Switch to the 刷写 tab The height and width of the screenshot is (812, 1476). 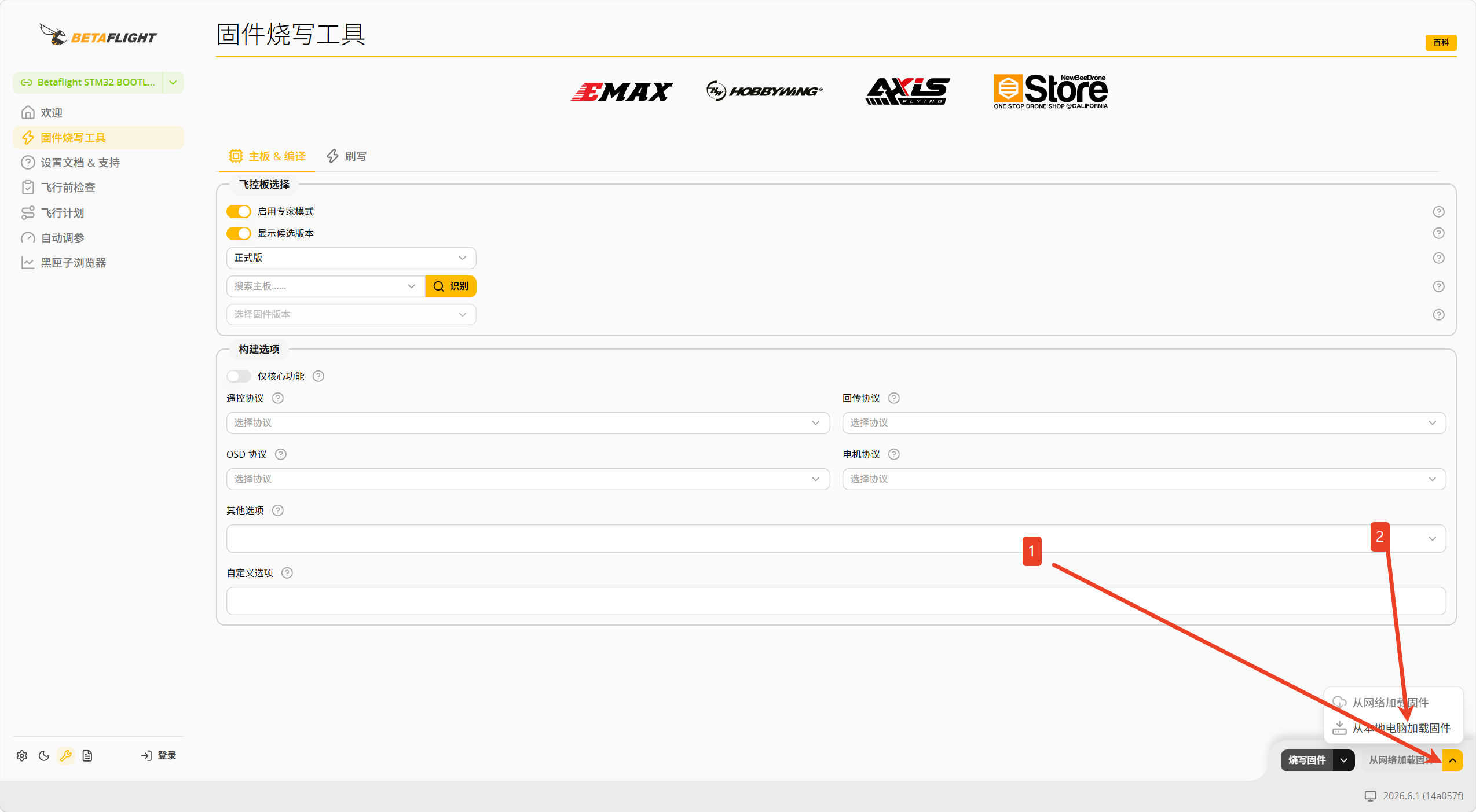point(347,156)
